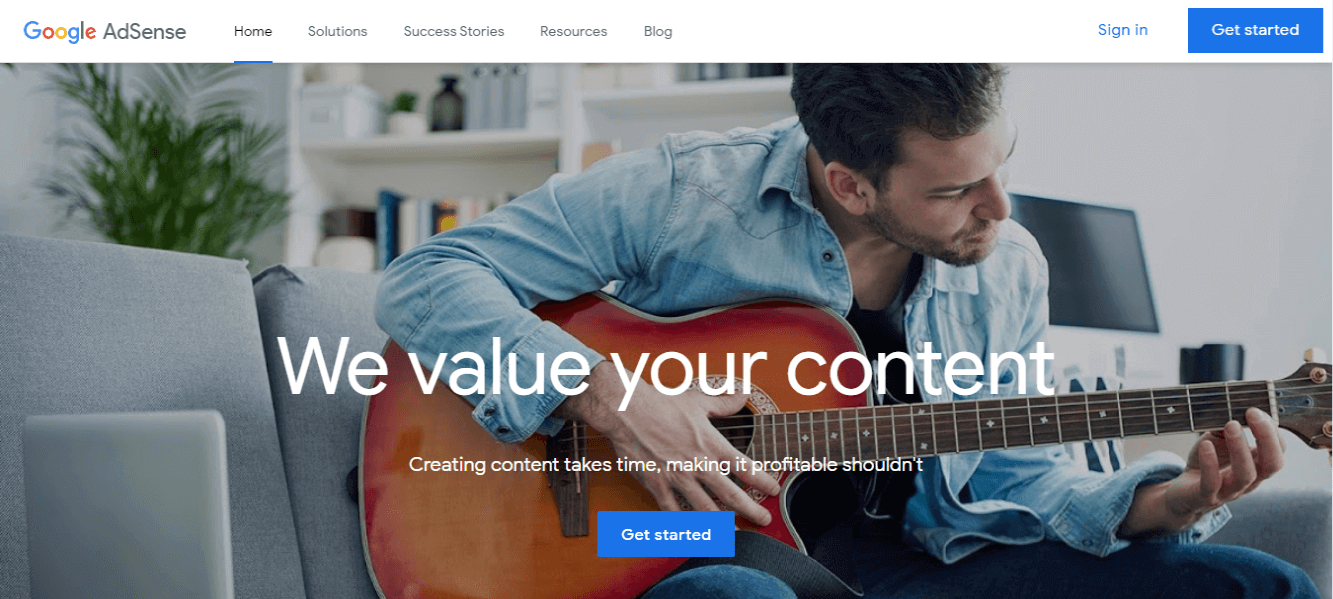Click the Google AdSense logo
Viewport: 1333px width, 599px height.
(105, 31)
